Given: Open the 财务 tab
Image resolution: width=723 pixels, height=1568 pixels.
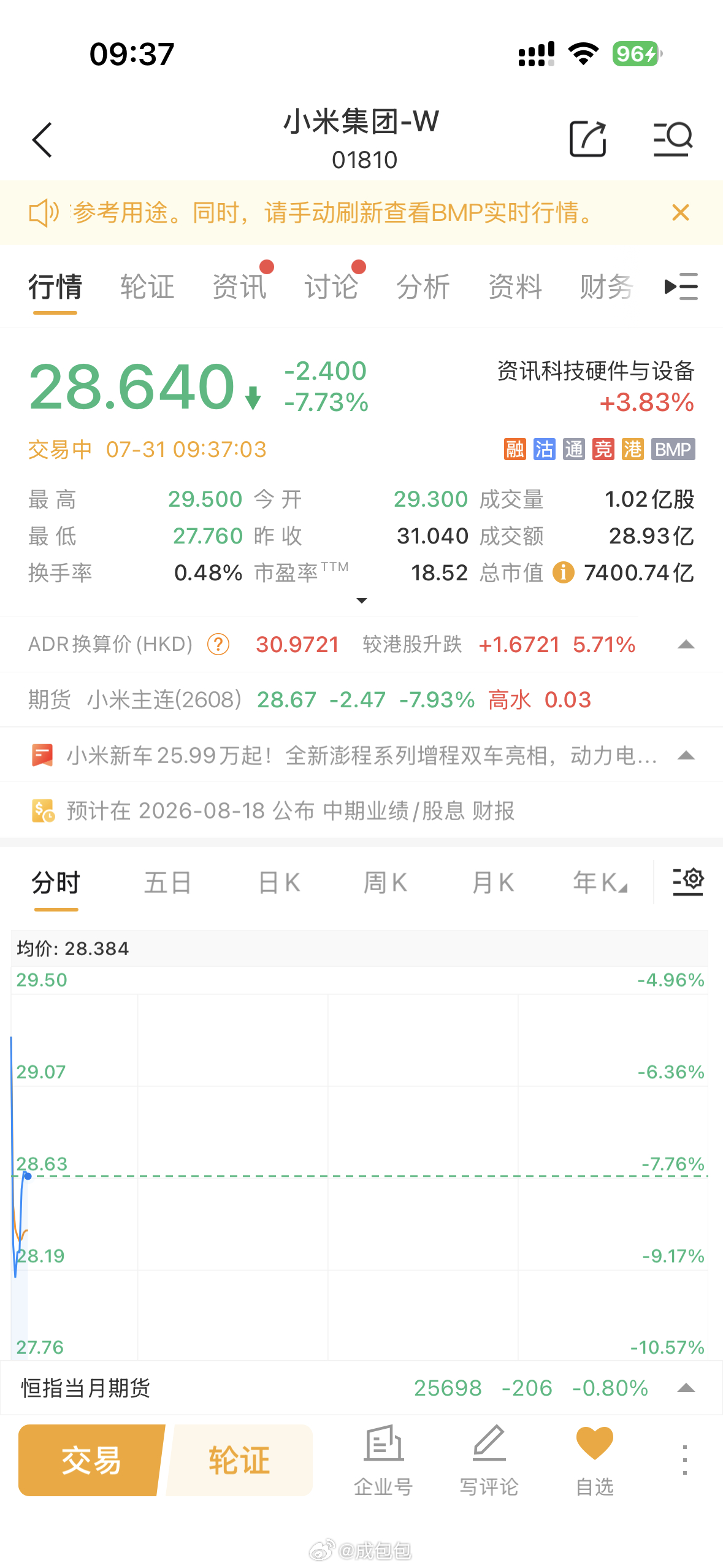Looking at the screenshot, I should click(606, 287).
